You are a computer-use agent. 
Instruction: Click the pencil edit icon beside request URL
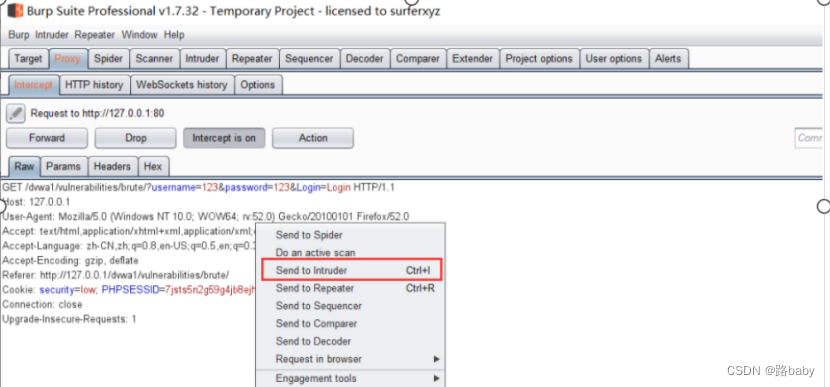16,113
